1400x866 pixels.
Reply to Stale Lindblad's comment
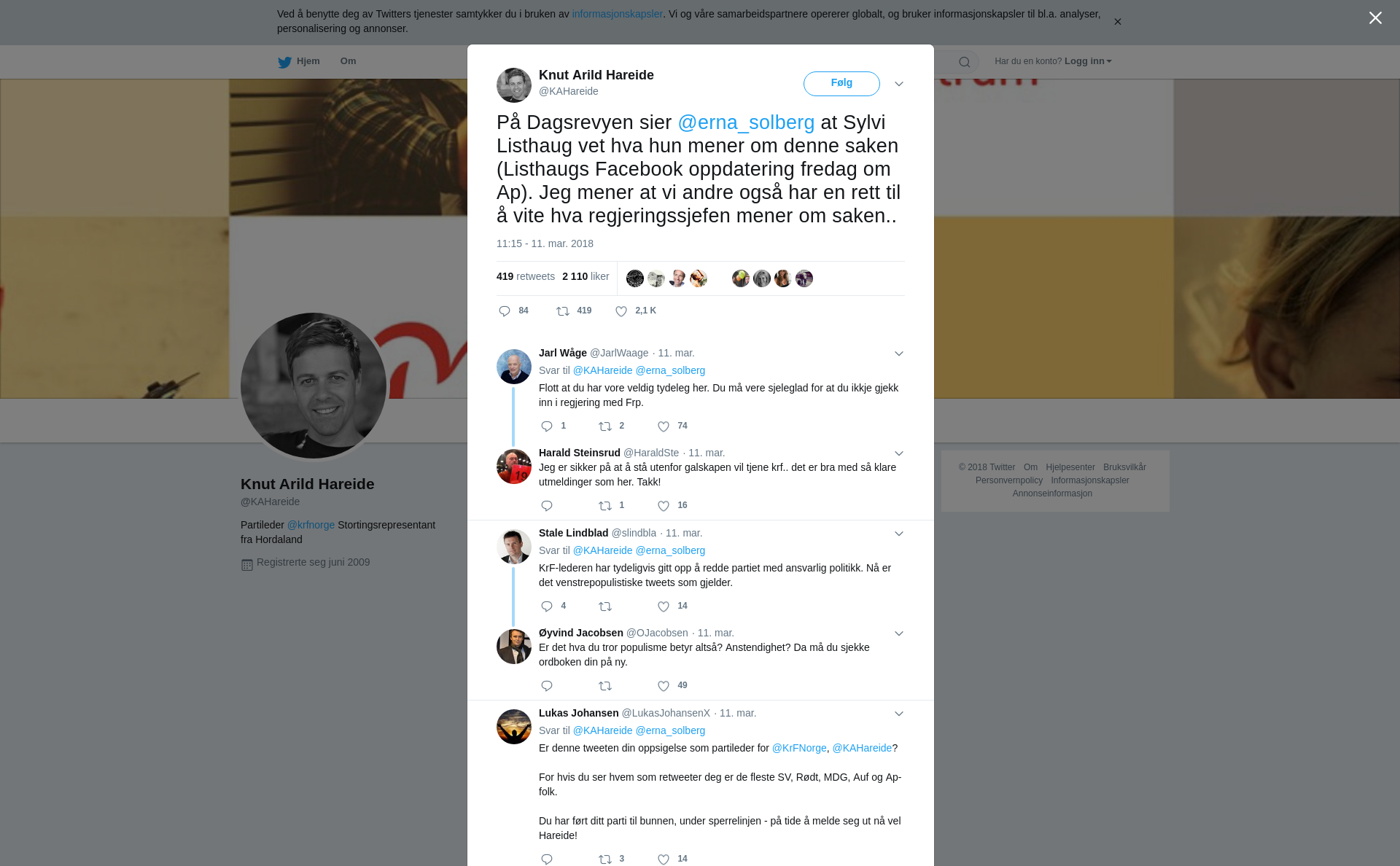click(547, 606)
